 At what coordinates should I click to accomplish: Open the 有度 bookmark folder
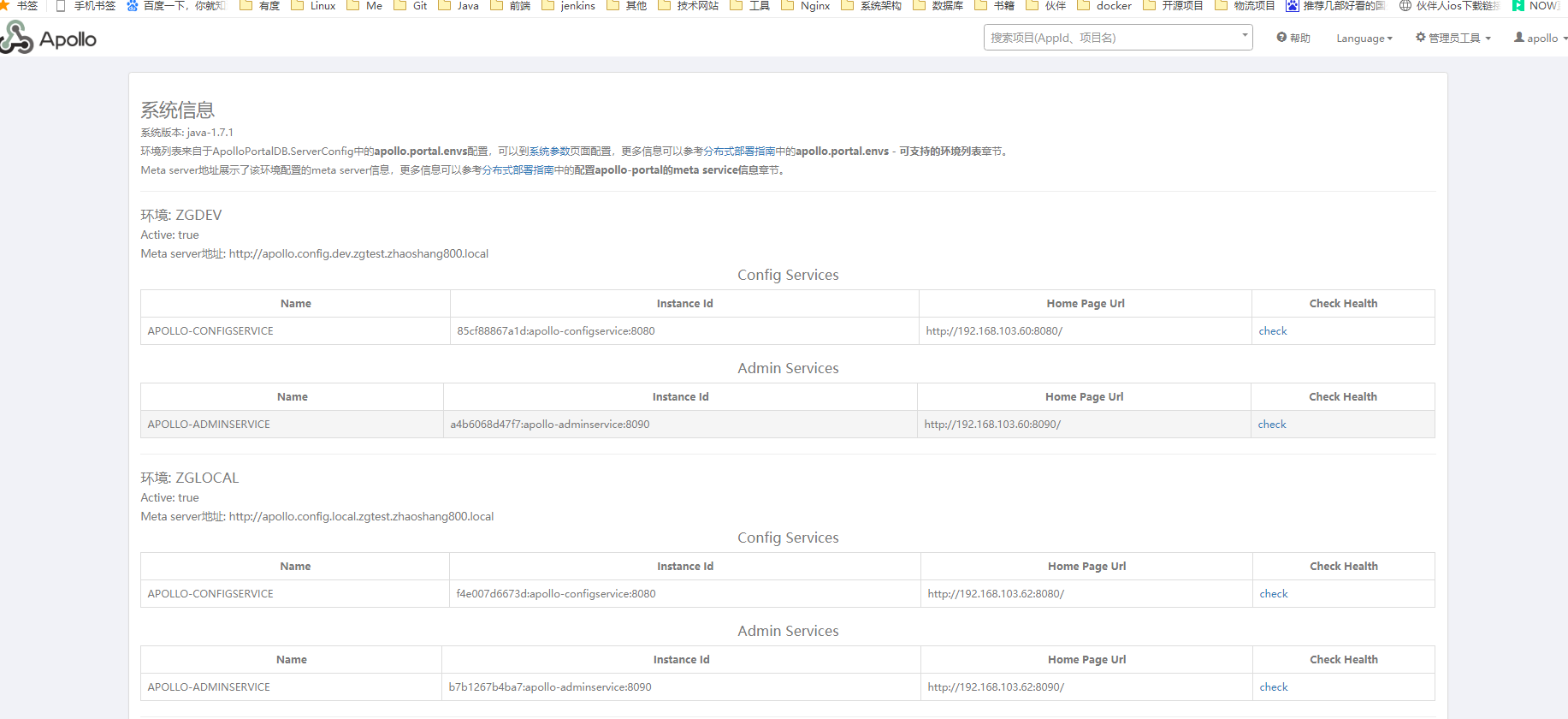(x=260, y=6)
